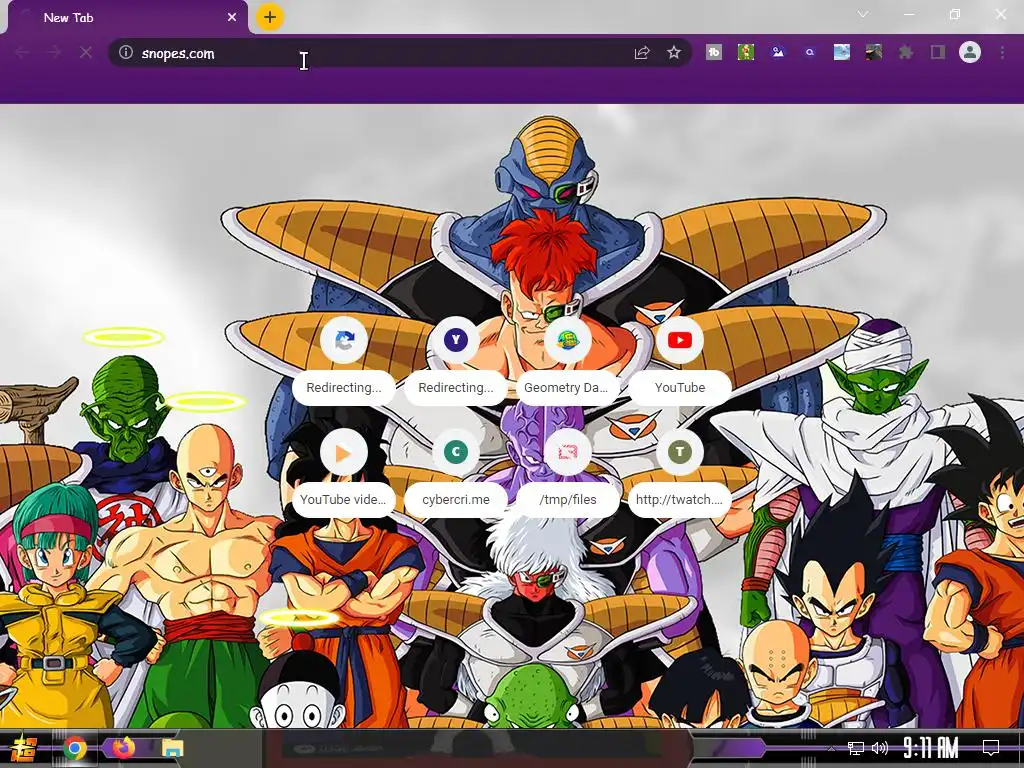View site information for snopes.com

(126, 53)
